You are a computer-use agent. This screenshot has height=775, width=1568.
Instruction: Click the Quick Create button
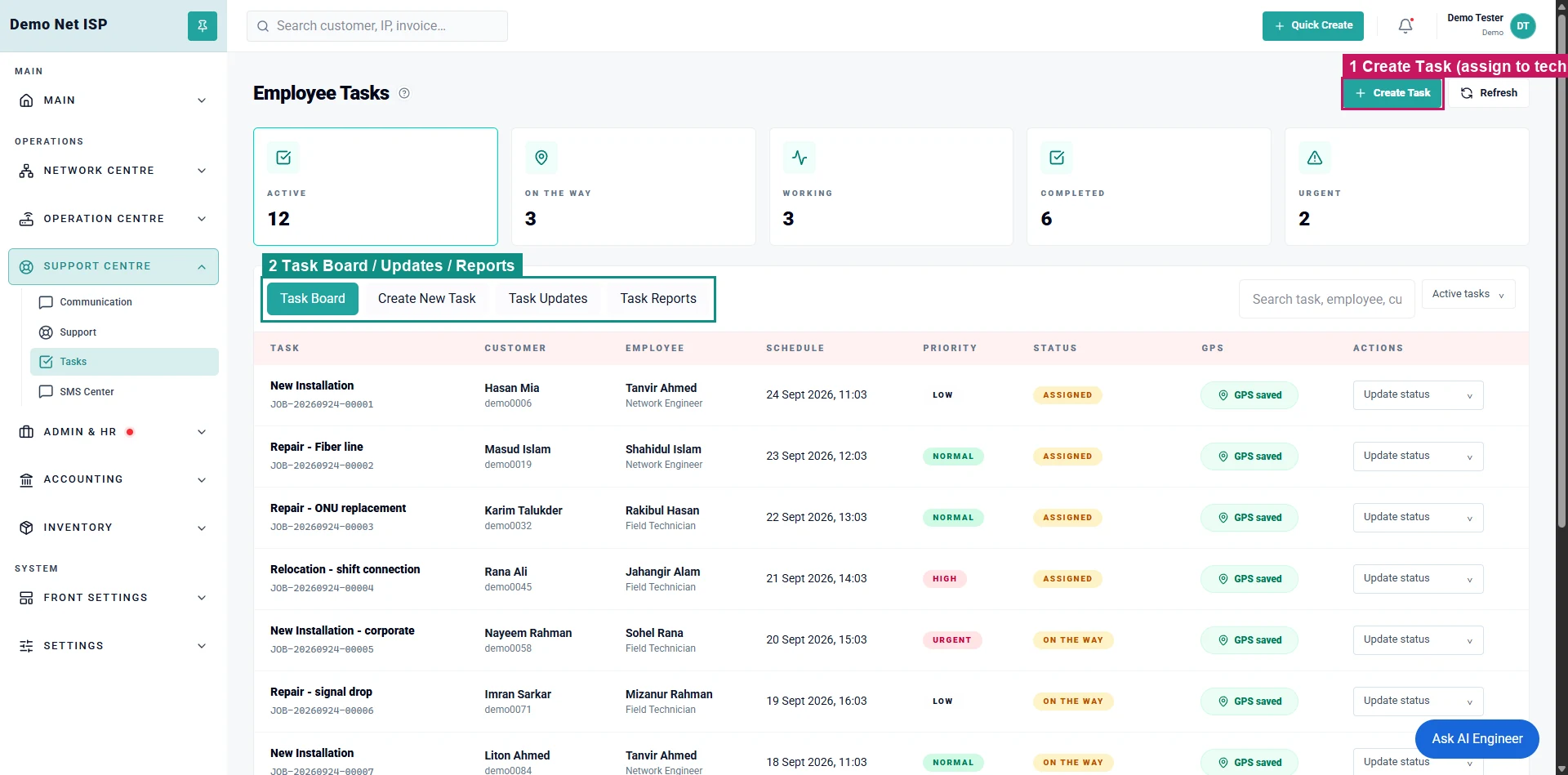click(x=1313, y=26)
